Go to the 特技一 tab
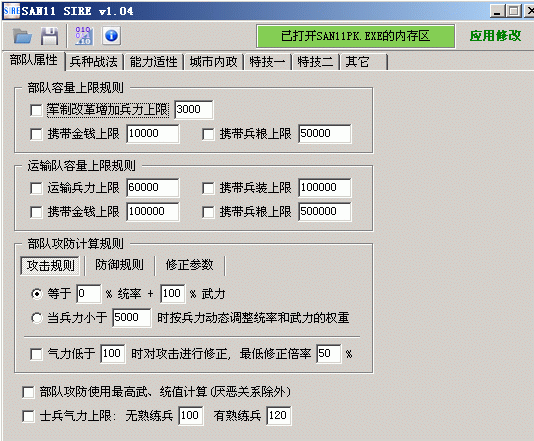Image resolution: width=534 pixels, height=441 pixels. point(267,62)
